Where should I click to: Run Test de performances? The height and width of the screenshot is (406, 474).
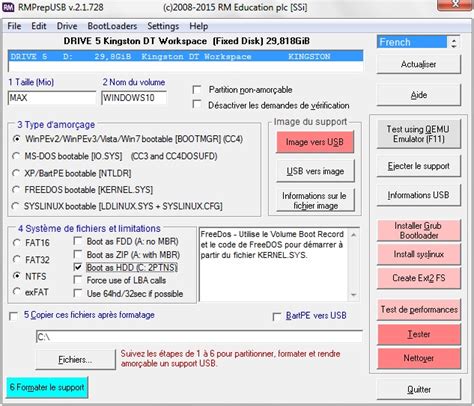tap(419, 310)
